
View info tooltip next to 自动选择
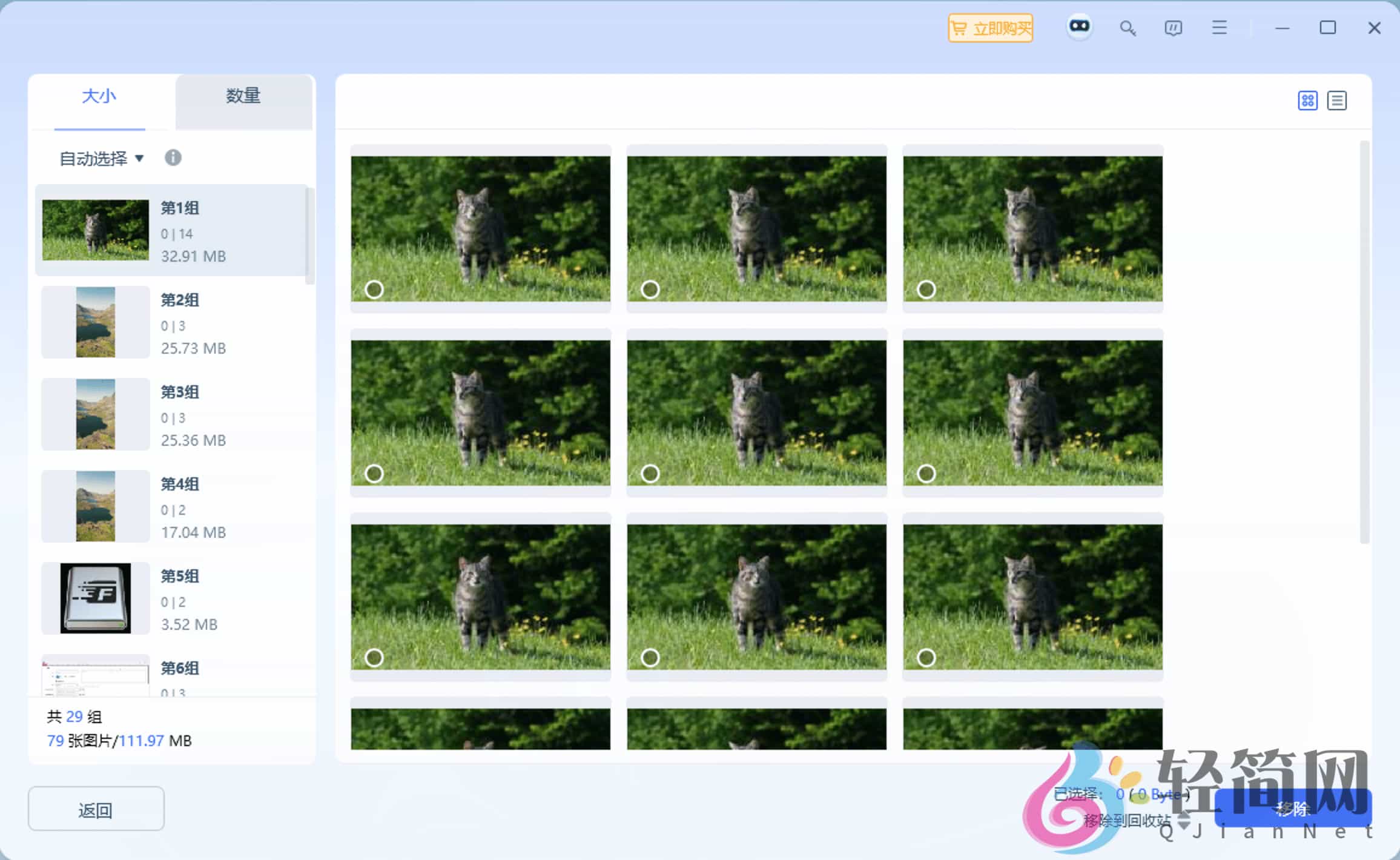(173, 158)
